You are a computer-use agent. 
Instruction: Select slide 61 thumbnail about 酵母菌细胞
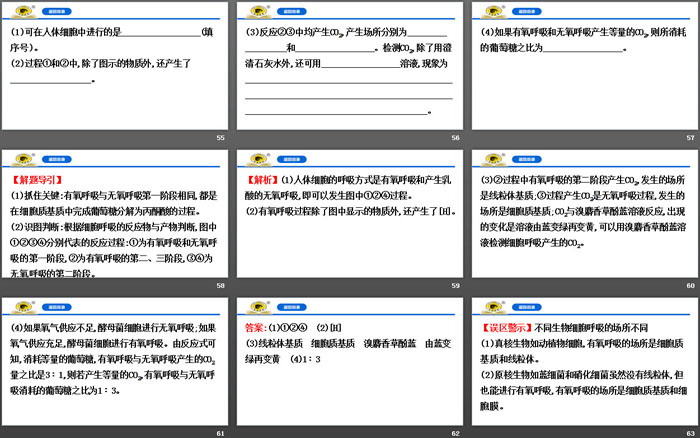115,361
